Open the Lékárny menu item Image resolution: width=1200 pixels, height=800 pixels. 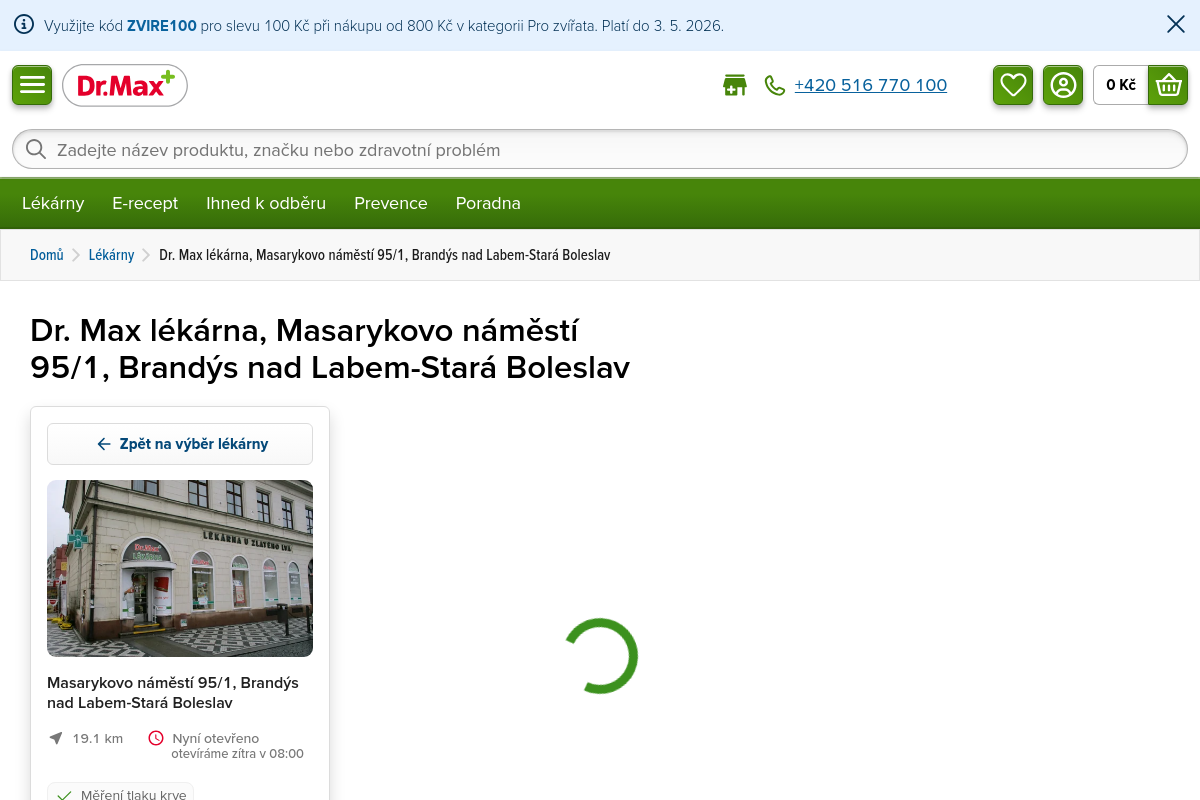(53, 203)
